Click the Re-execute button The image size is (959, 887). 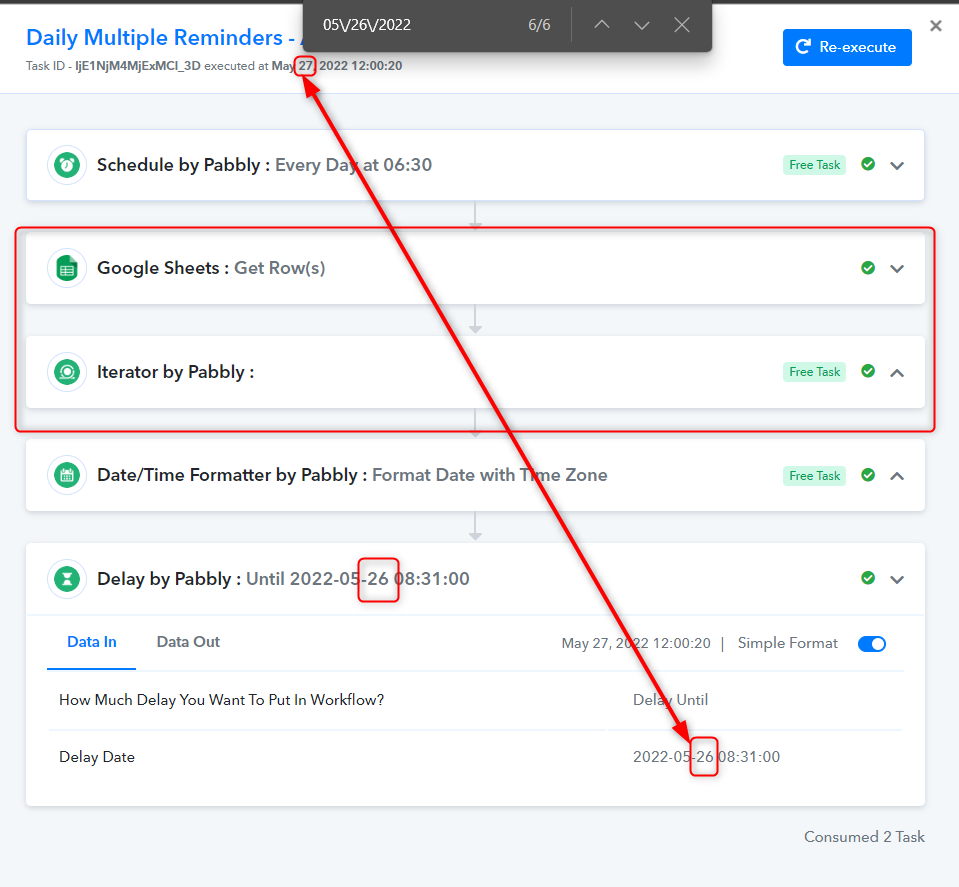pyautogui.click(x=847, y=47)
